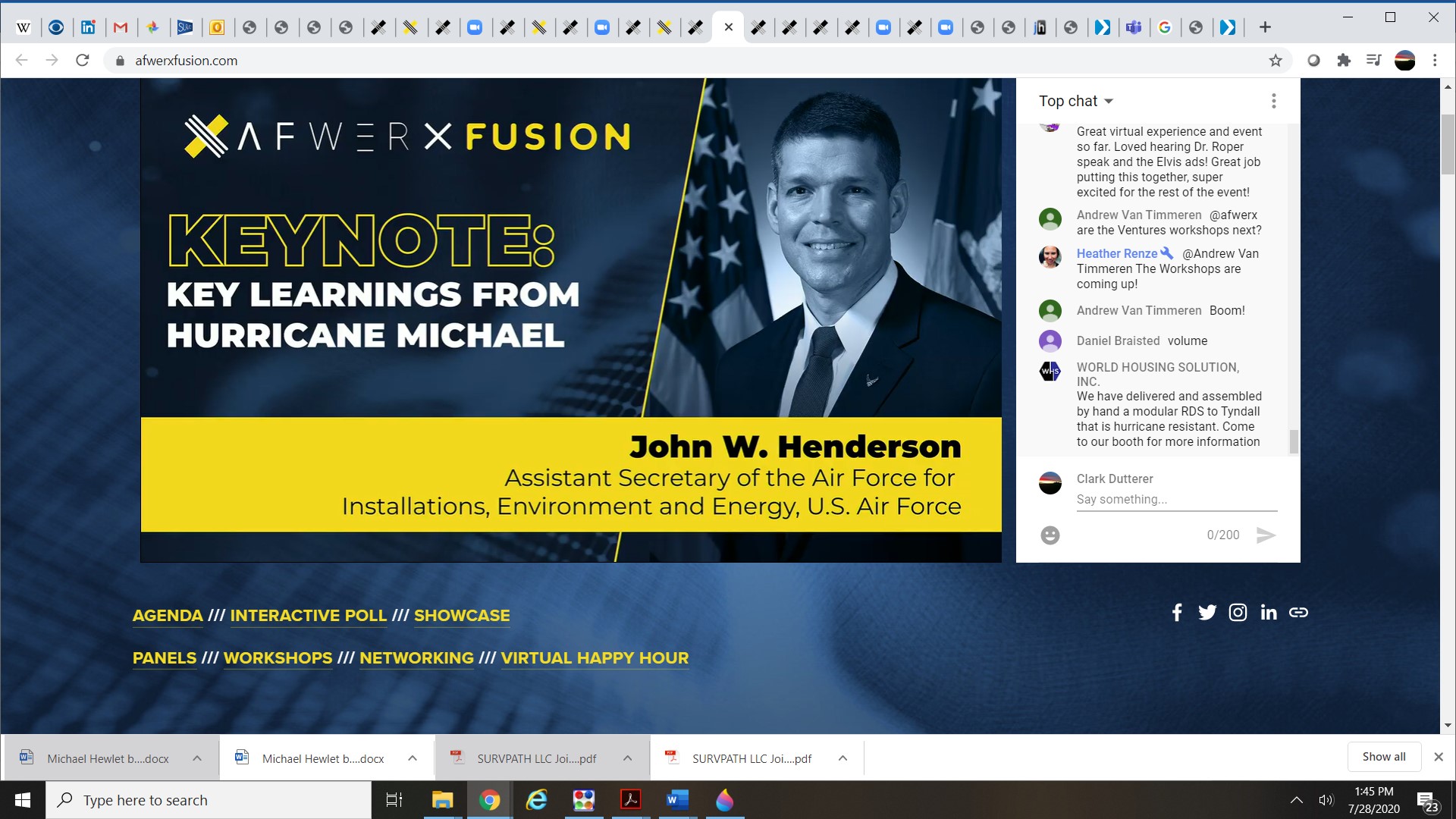
Task: Click the volume speaker tray icon
Action: 1326,800
